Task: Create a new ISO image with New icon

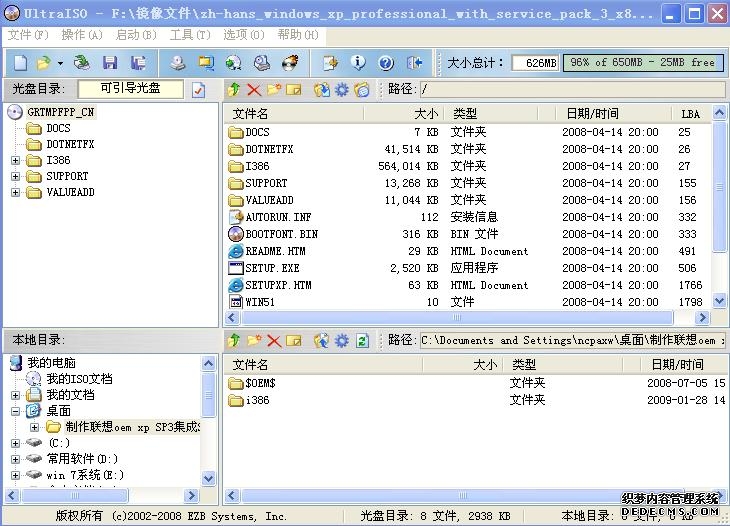Action: coord(20,63)
